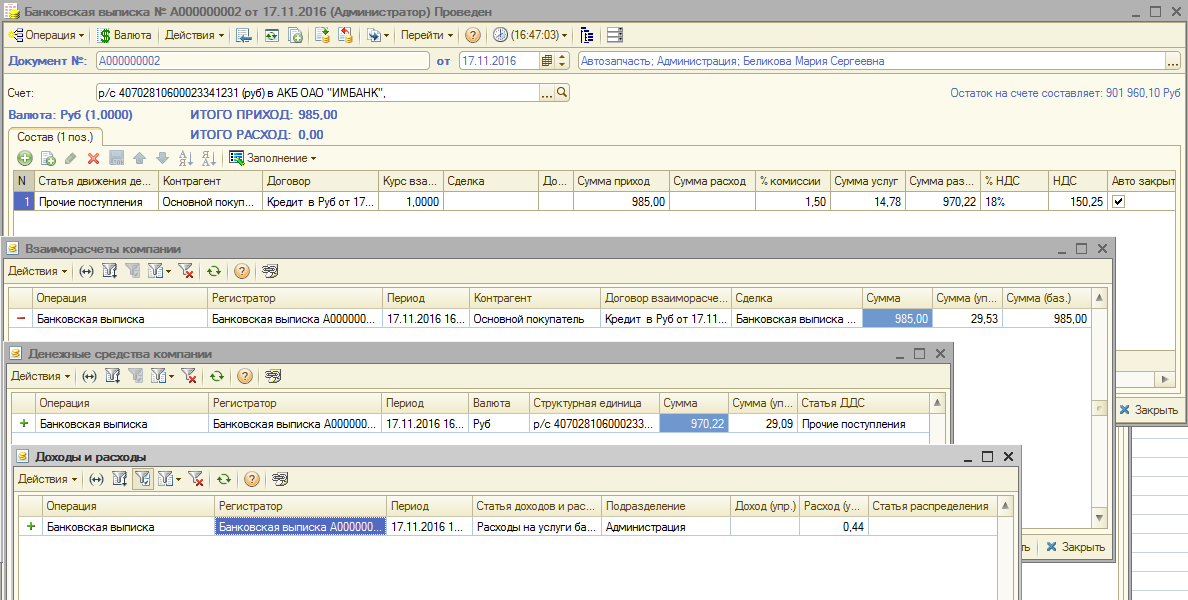Clear the filter in Денежные средства компании toolbar

(189, 376)
